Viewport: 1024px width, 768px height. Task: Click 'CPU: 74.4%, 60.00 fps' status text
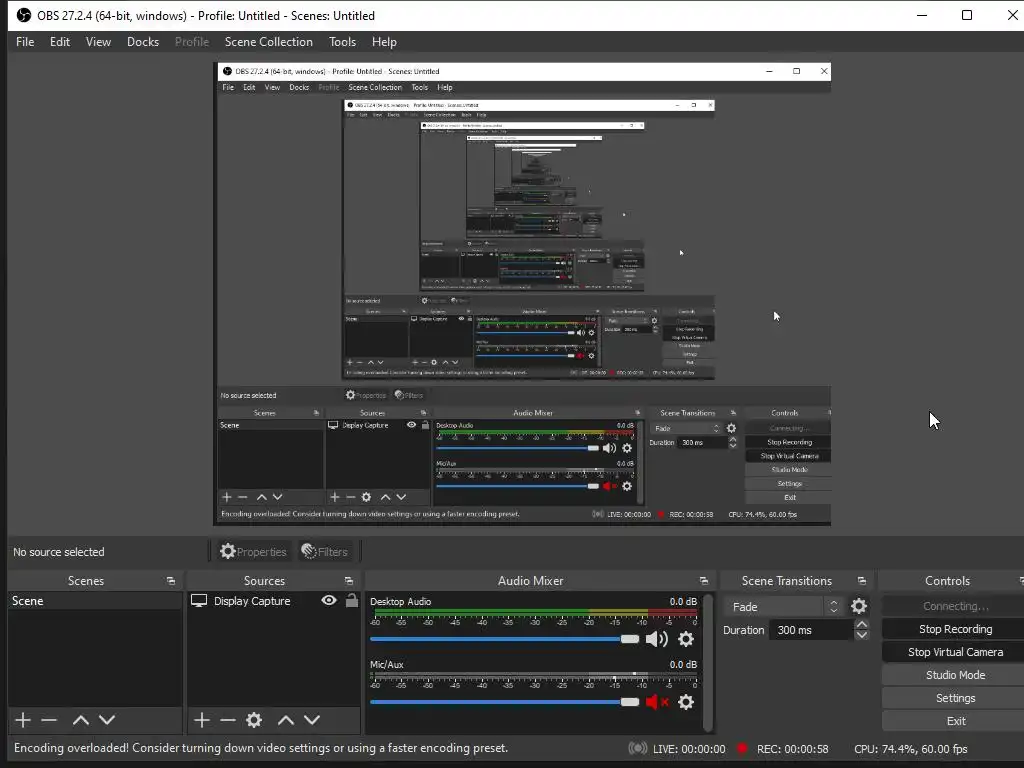(x=911, y=749)
